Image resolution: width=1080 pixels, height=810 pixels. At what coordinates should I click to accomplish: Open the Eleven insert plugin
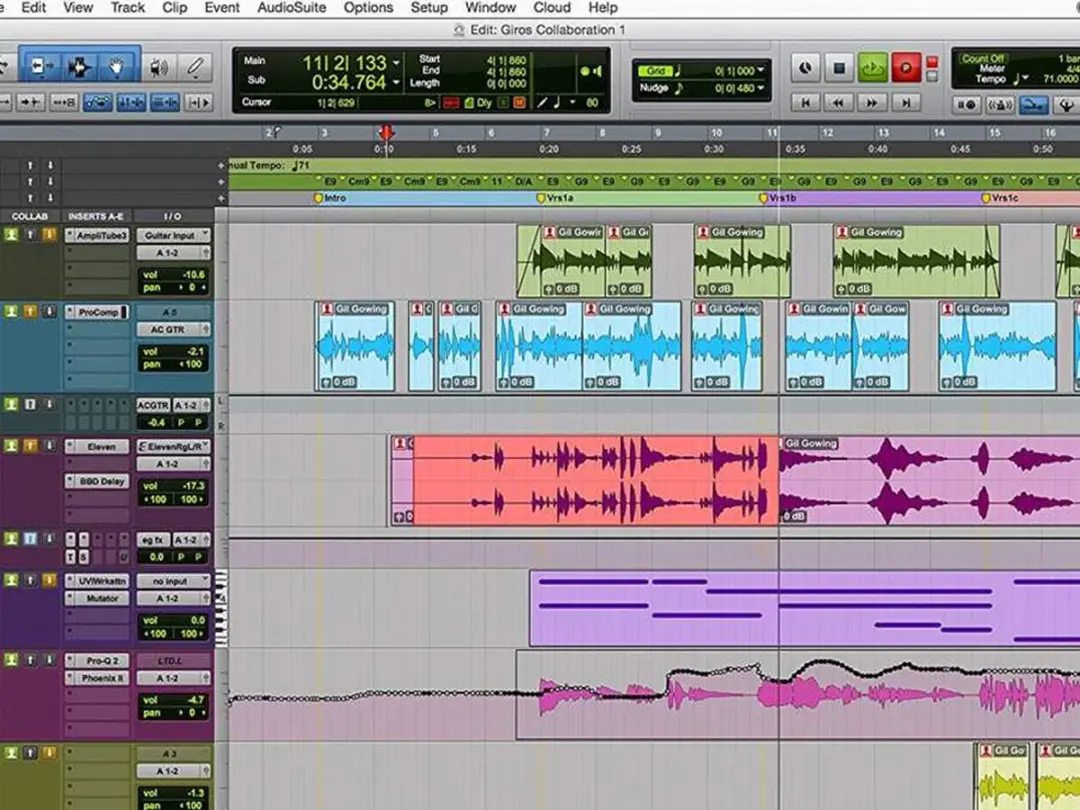97,446
